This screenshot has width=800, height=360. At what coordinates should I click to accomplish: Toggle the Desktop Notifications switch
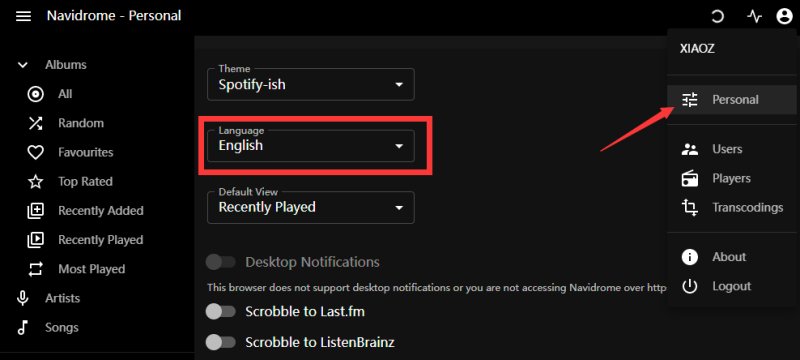220,262
